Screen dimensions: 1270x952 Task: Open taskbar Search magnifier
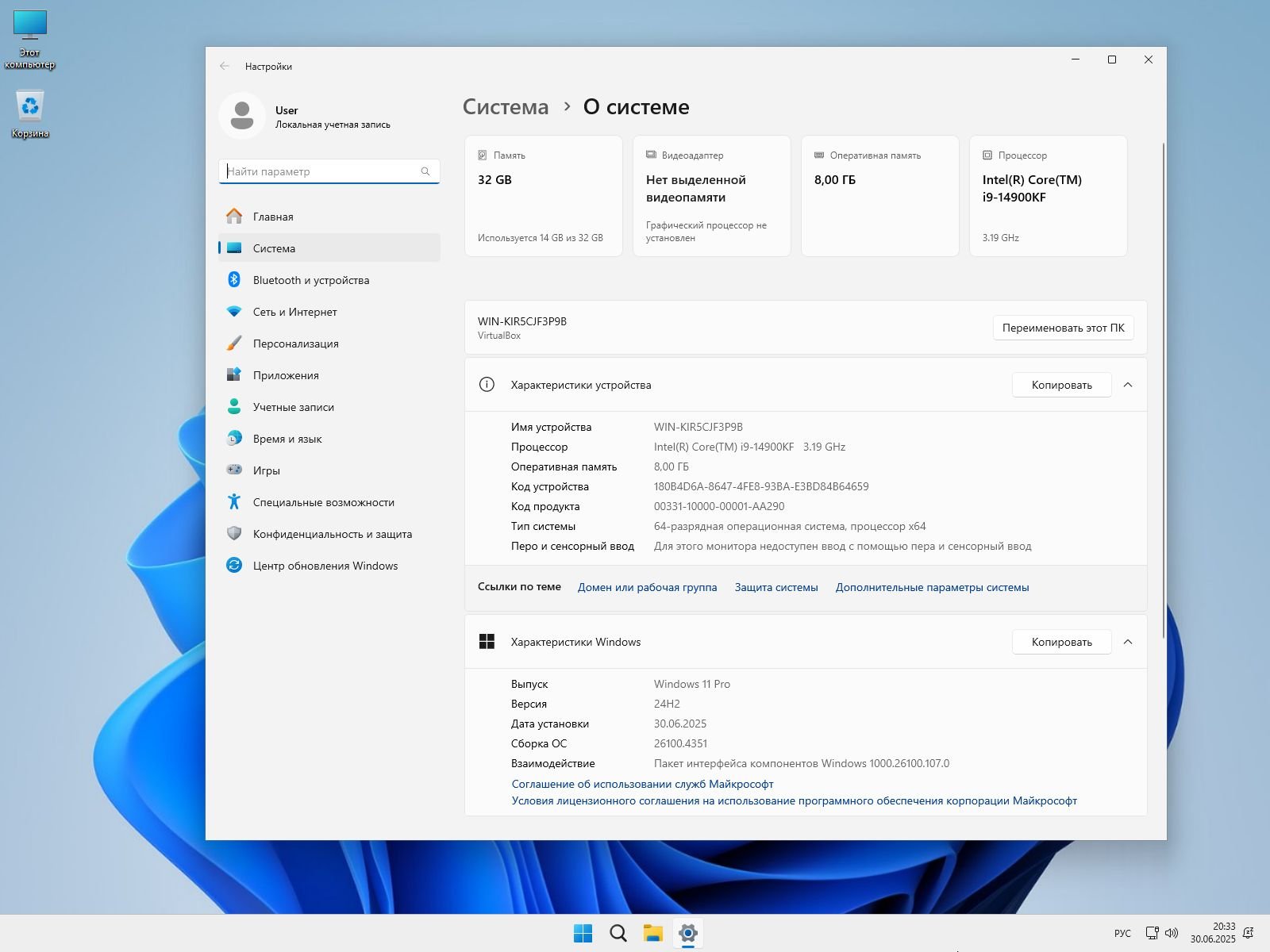tap(618, 933)
